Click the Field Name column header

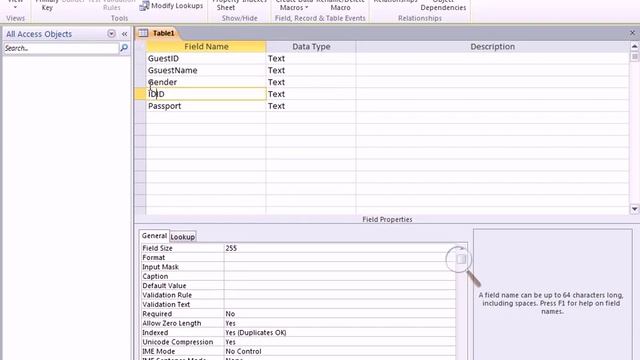click(x=206, y=47)
